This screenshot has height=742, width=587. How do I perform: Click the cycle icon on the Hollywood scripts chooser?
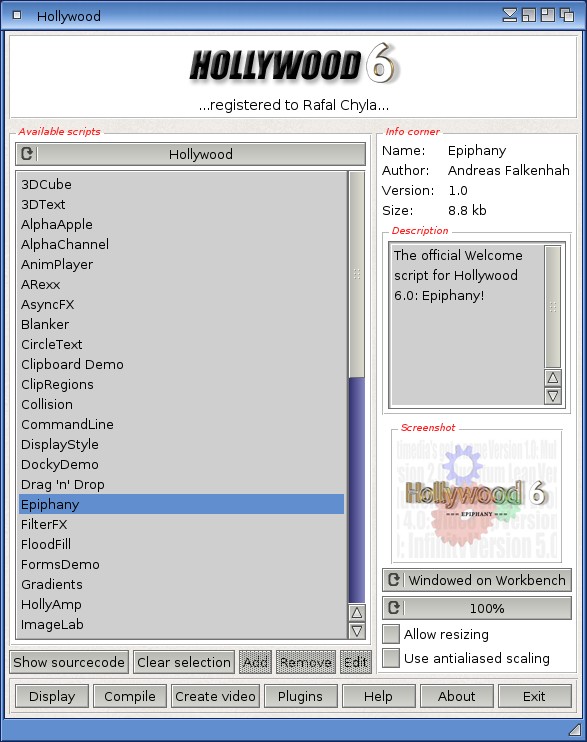tap(27, 154)
